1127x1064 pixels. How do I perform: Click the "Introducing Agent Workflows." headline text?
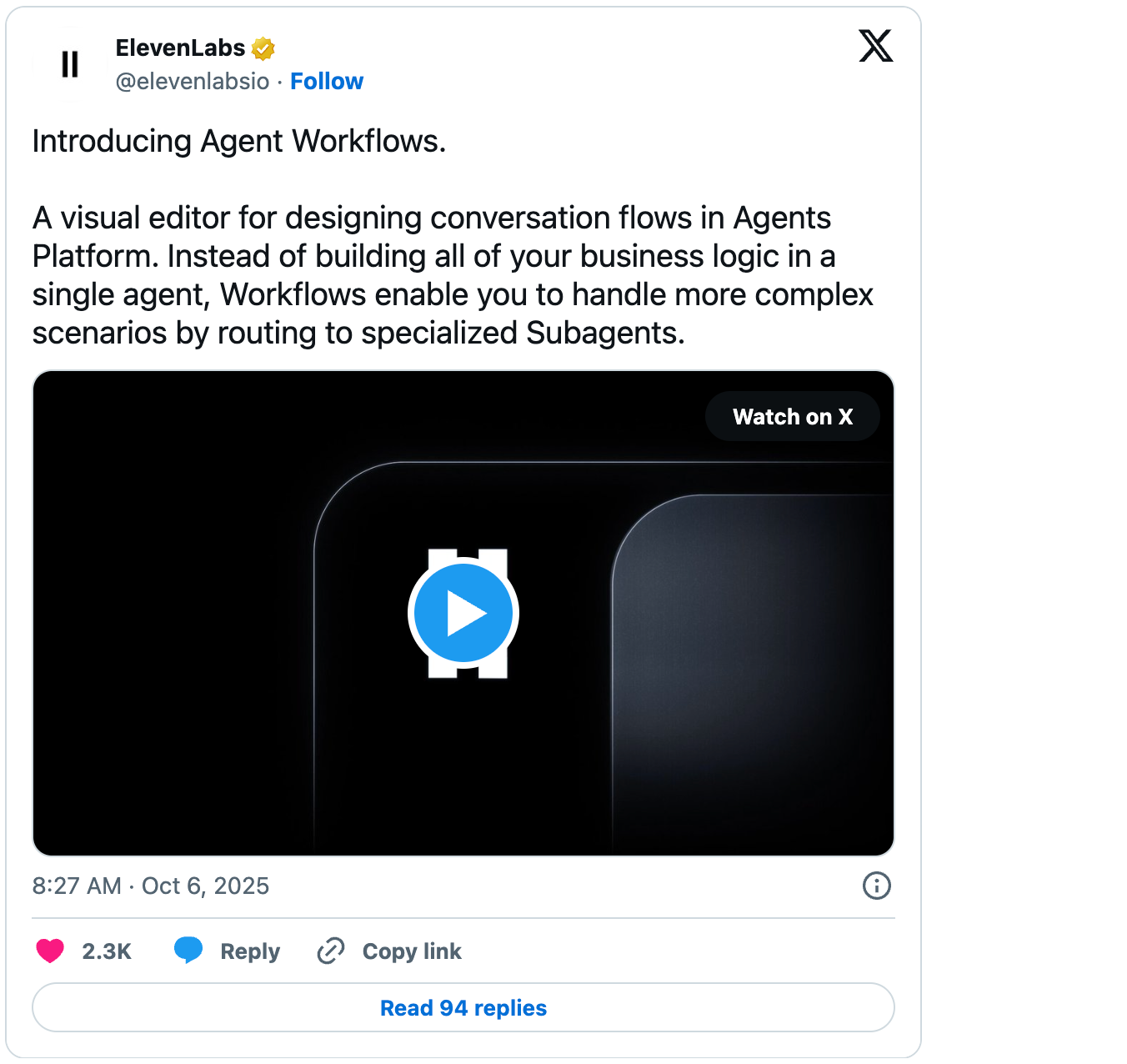click(239, 142)
